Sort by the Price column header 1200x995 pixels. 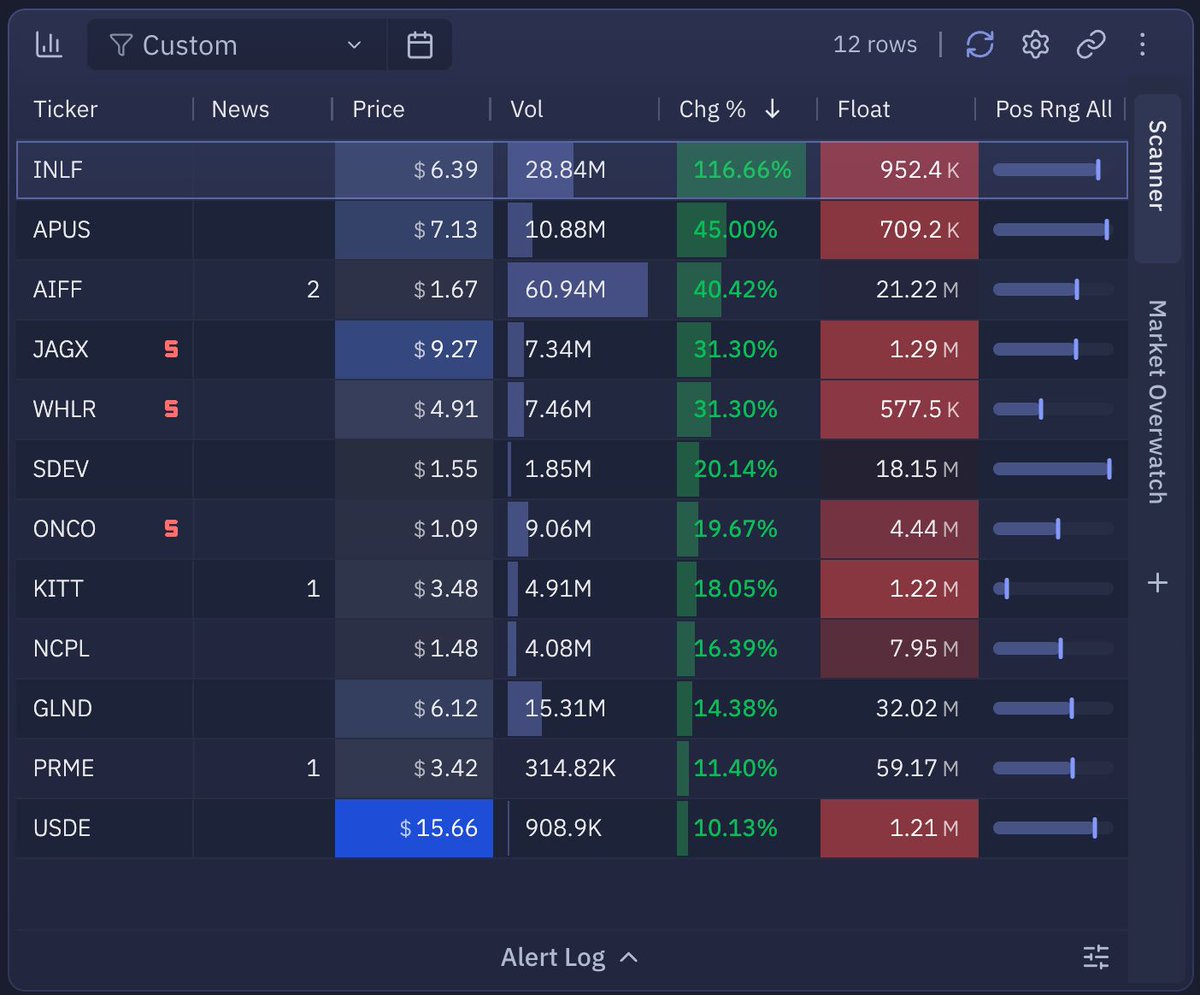pyautogui.click(x=378, y=109)
